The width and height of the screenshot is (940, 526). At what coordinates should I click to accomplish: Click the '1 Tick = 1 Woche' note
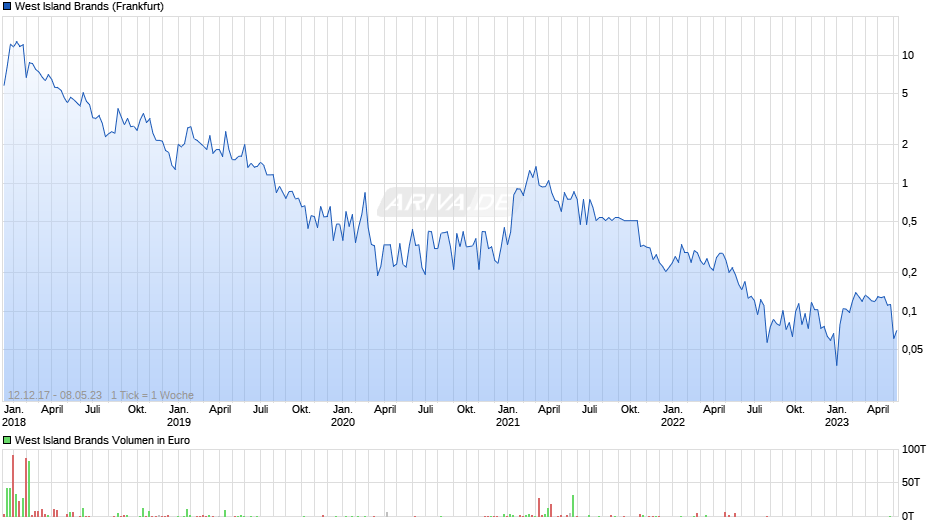(x=152, y=395)
